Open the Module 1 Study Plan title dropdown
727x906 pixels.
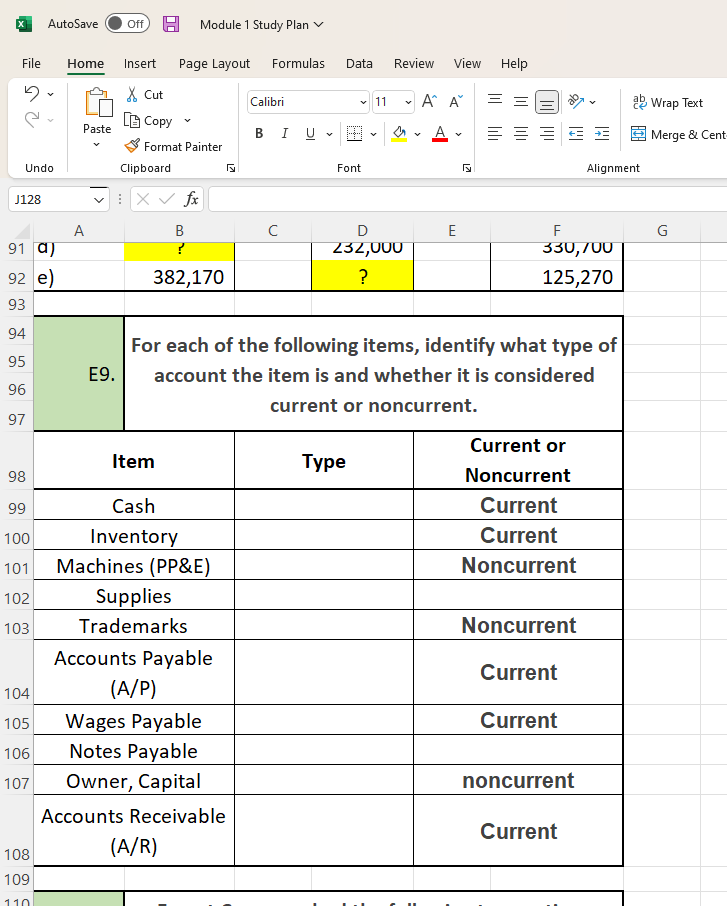tap(262, 25)
